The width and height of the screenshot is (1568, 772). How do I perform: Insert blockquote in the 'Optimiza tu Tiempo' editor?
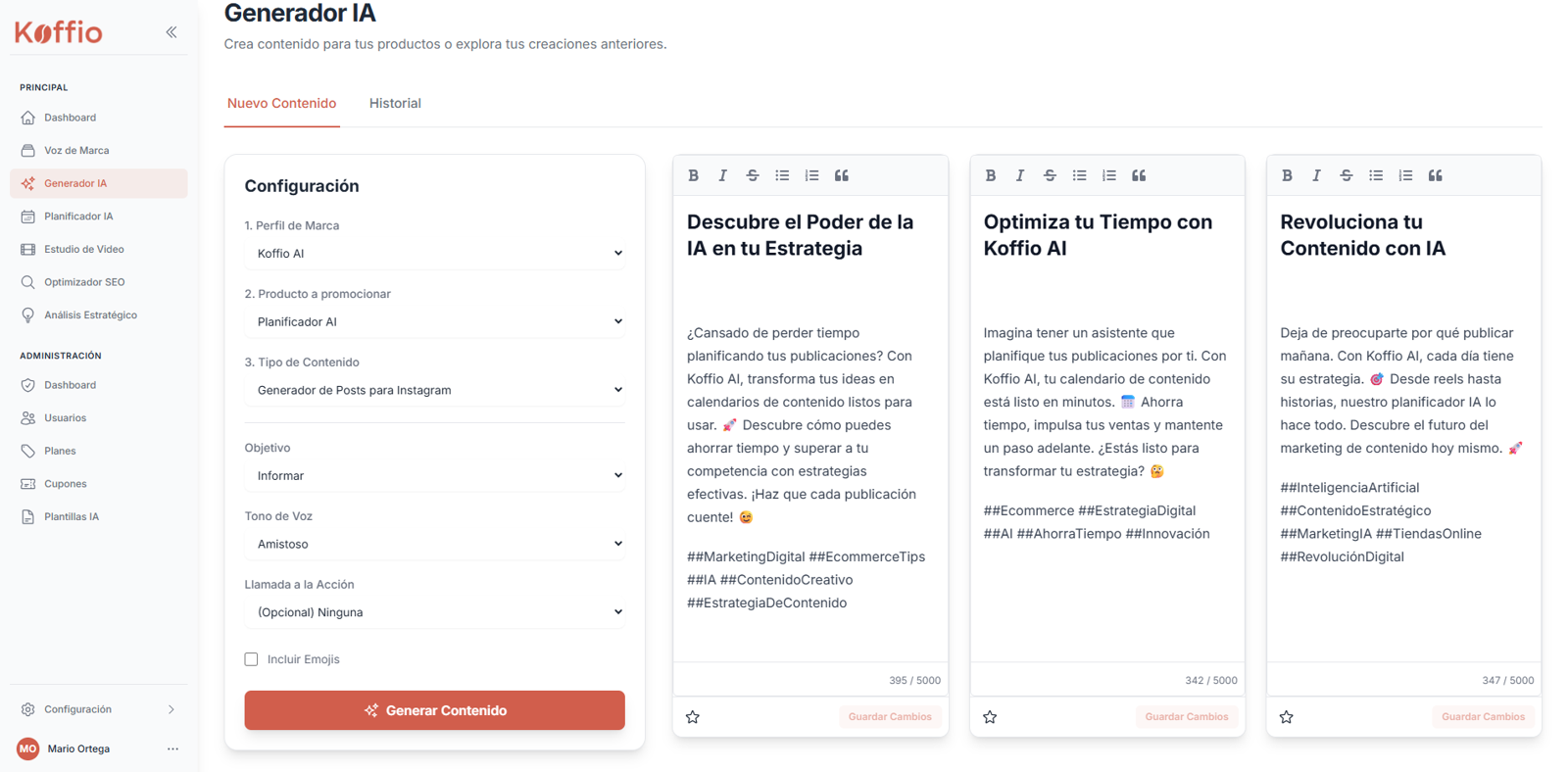pyautogui.click(x=1139, y=175)
